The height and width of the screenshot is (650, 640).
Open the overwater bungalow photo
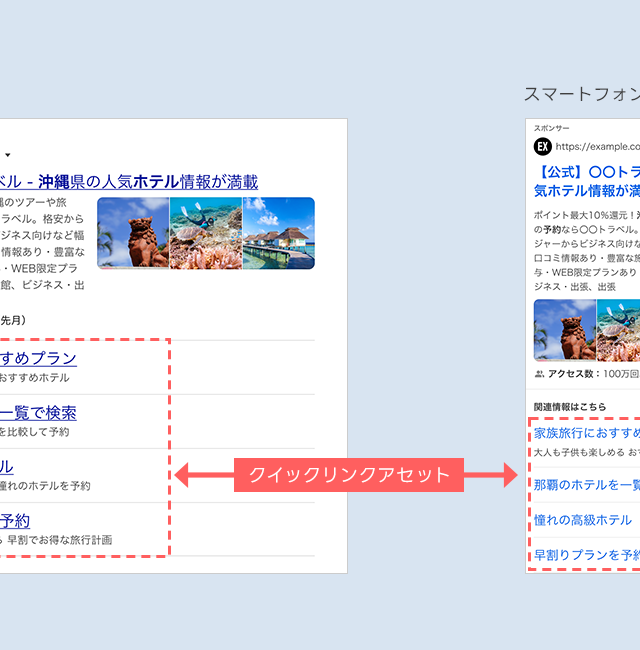click(x=278, y=233)
